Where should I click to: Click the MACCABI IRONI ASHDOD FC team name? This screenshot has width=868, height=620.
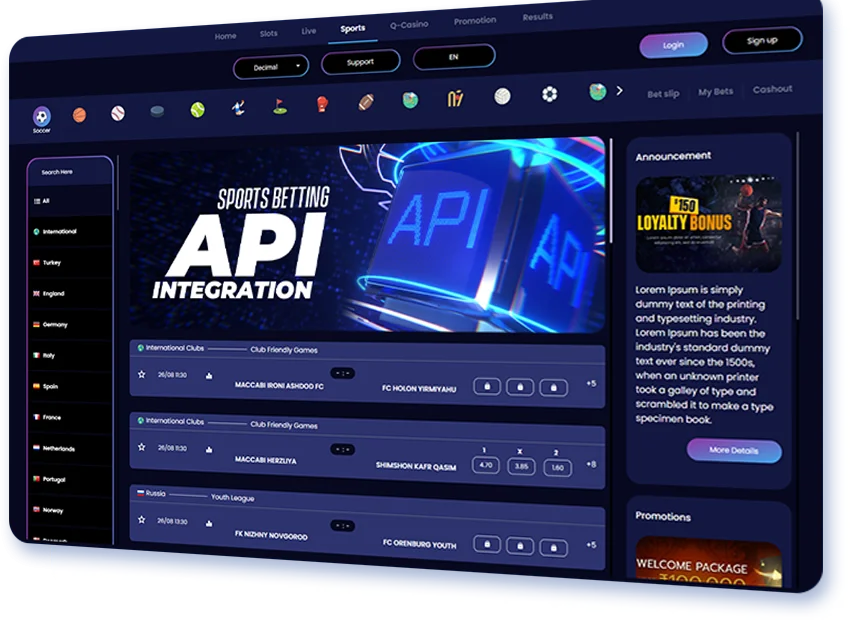279,386
